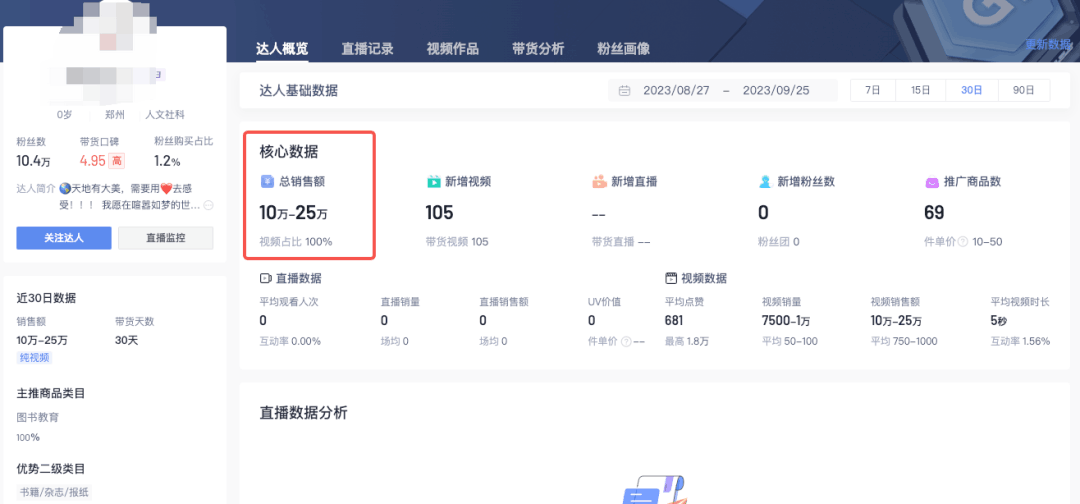The image size is (1080, 504).
Task: Set the end date 2023/09/25 field
Action: 776,91
